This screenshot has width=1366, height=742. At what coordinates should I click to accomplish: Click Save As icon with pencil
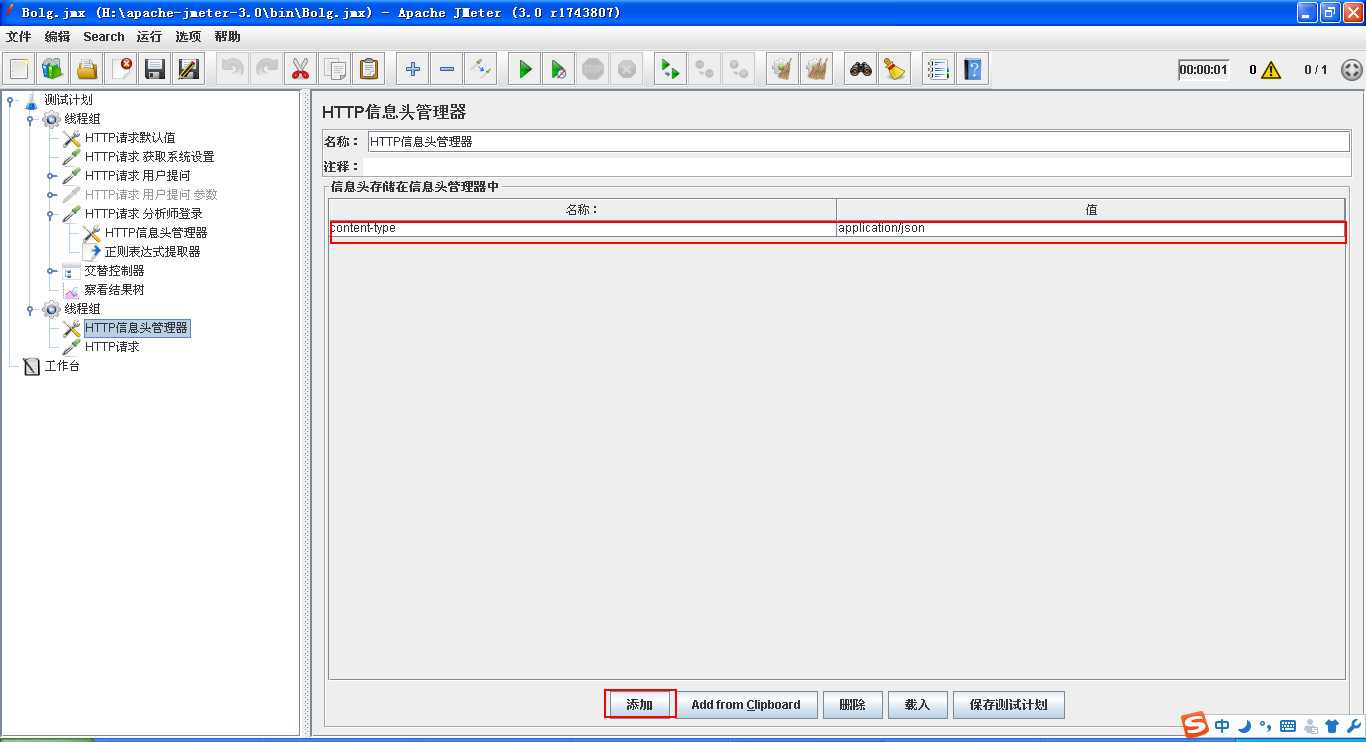tap(189, 69)
